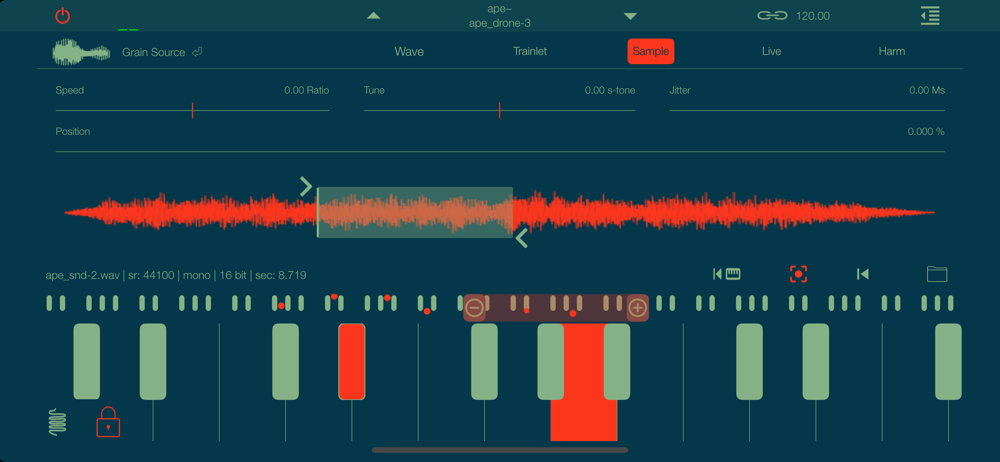Click the Position slider line
The width and height of the screenshot is (1000, 462).
click(500, 151)
